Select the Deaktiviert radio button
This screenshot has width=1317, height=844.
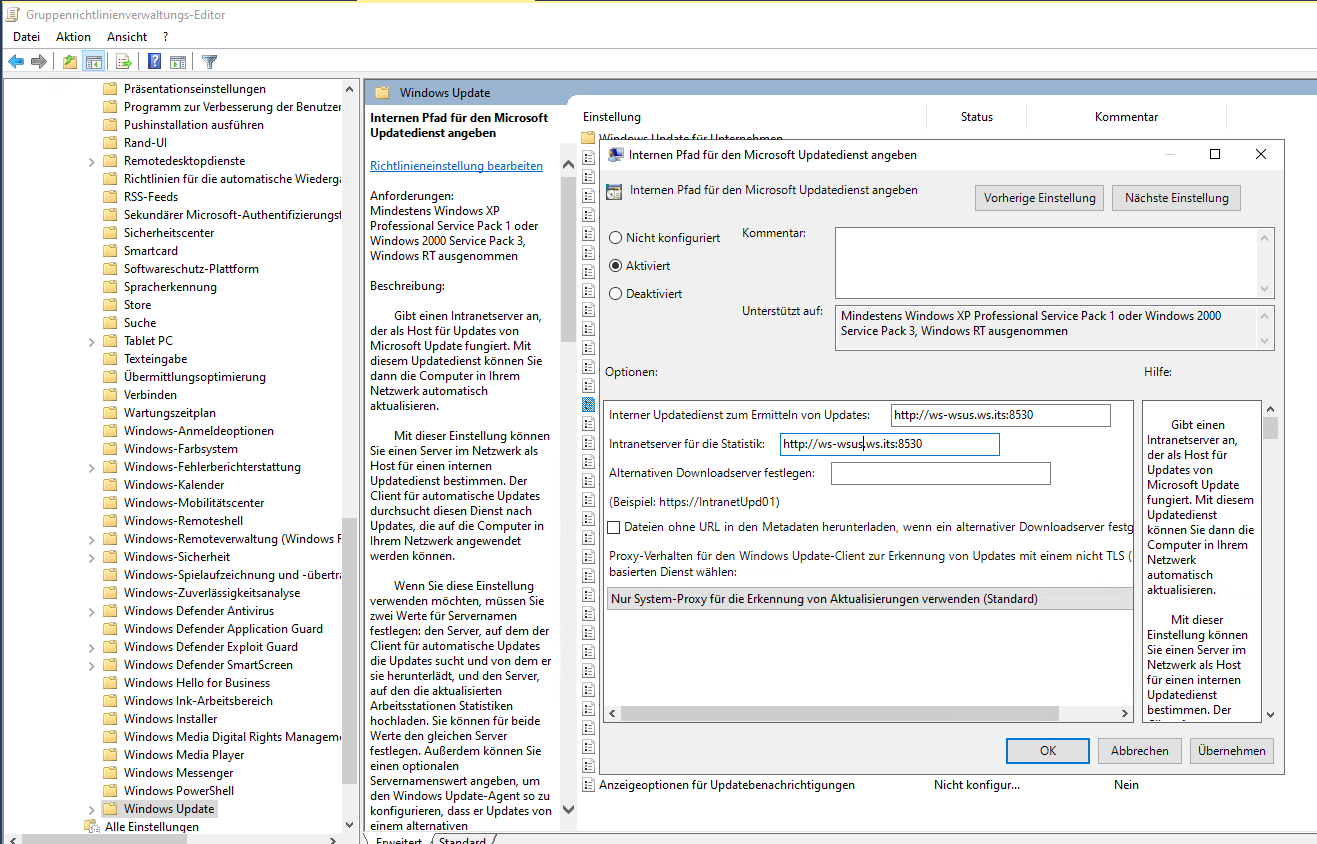click(615, 294)
